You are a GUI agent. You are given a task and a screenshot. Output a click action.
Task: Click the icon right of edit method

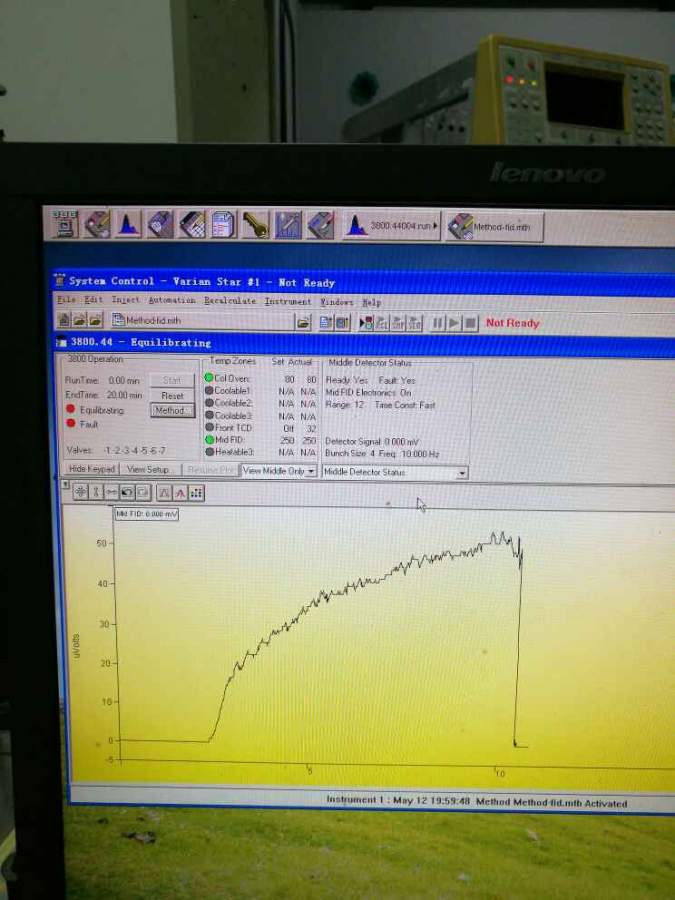click(x=342, y=323)
